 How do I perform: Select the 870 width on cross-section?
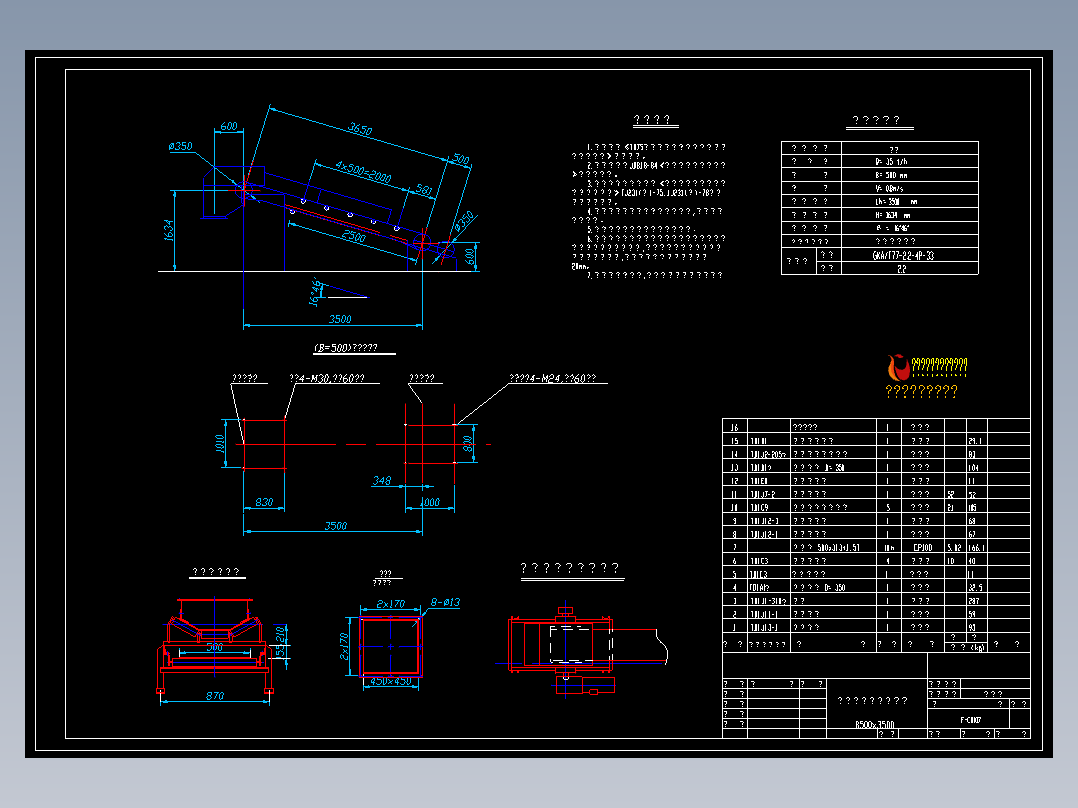[214, 696]
